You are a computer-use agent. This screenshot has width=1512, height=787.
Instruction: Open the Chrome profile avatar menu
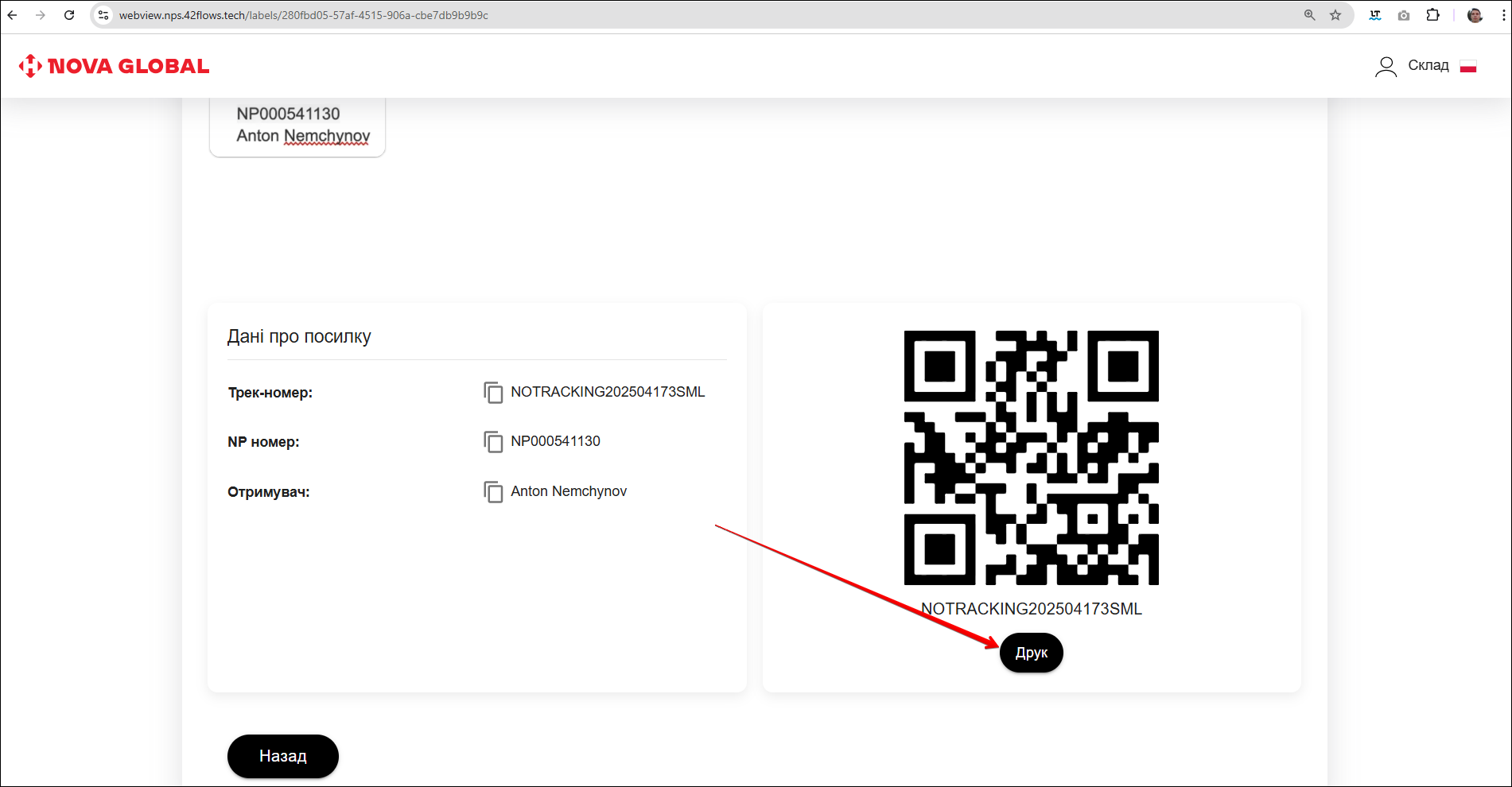click(1475, 15)
